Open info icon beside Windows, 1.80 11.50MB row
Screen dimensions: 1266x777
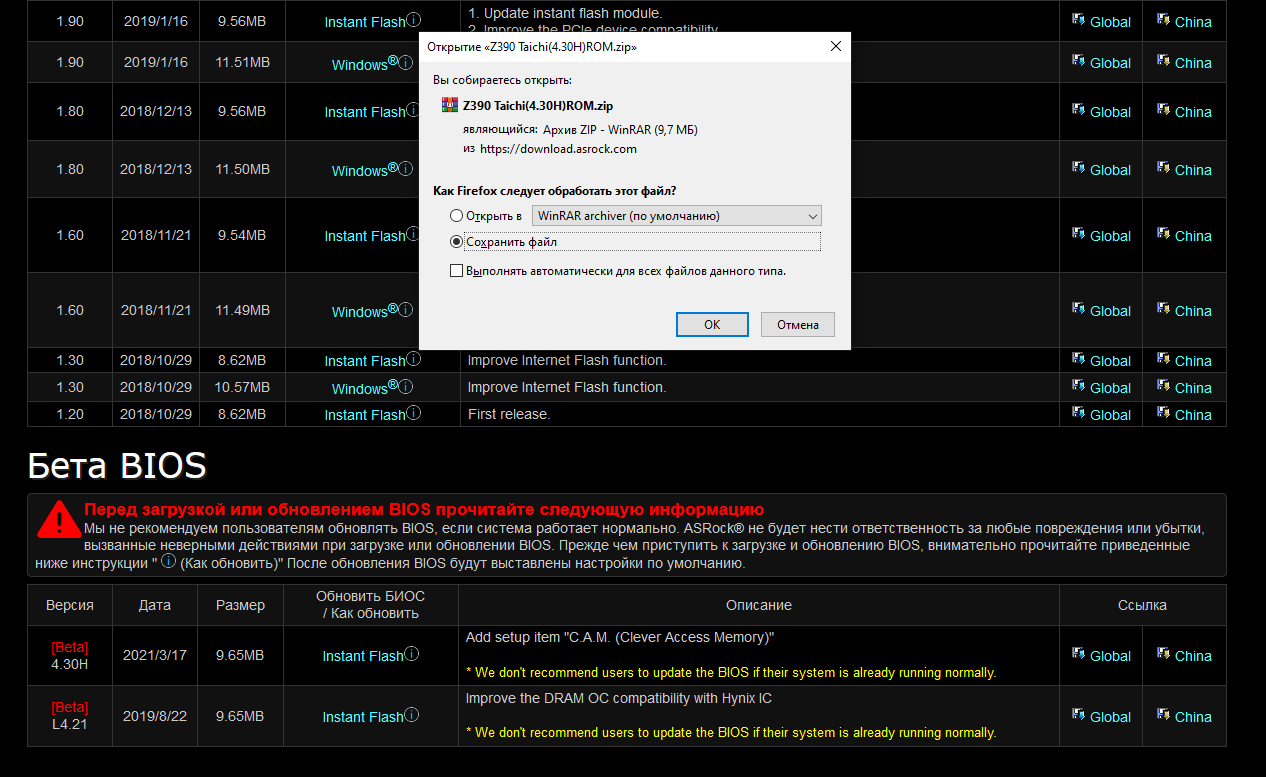click(406, 169)
